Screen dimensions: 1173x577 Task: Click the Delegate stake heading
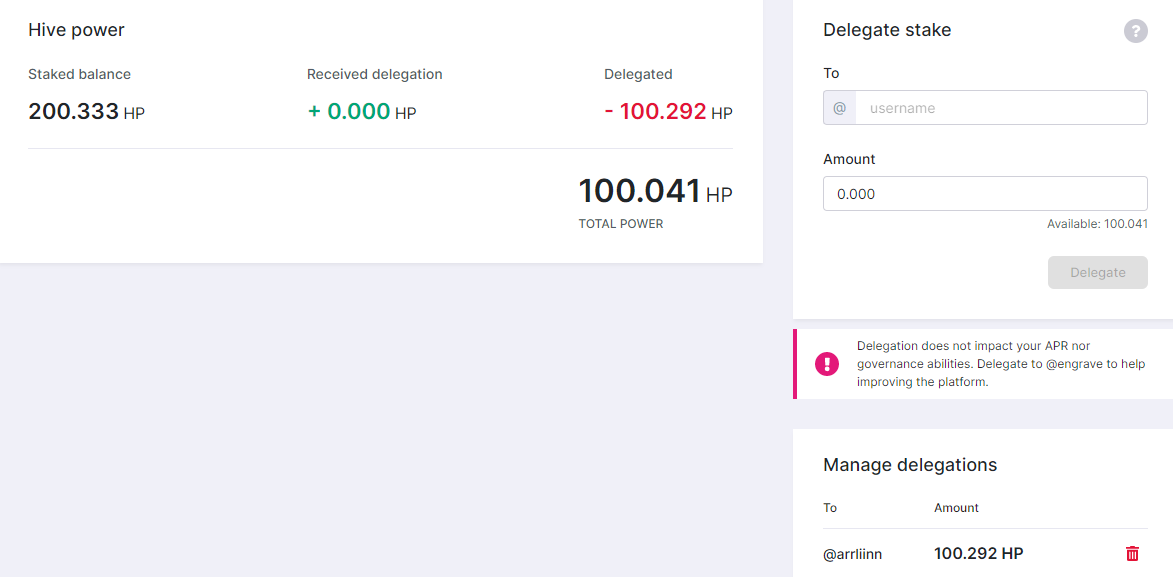(887, 30)
